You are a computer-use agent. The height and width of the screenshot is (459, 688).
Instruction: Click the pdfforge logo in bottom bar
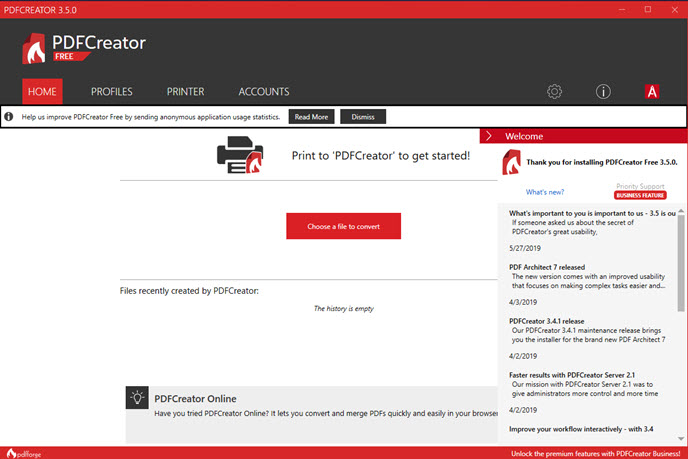click(24, 453)
